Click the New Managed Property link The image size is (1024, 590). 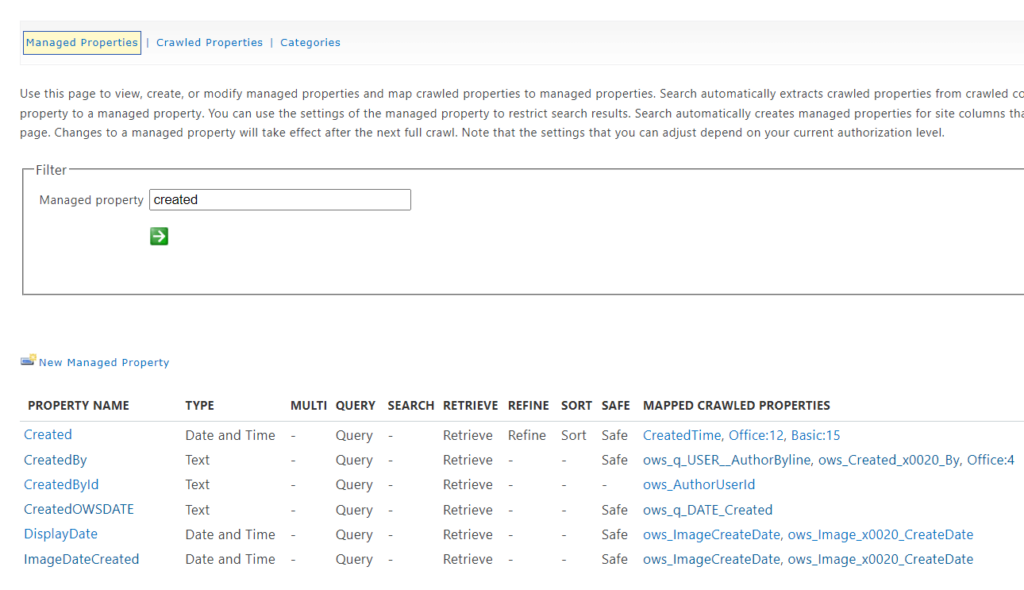[104, 363]
